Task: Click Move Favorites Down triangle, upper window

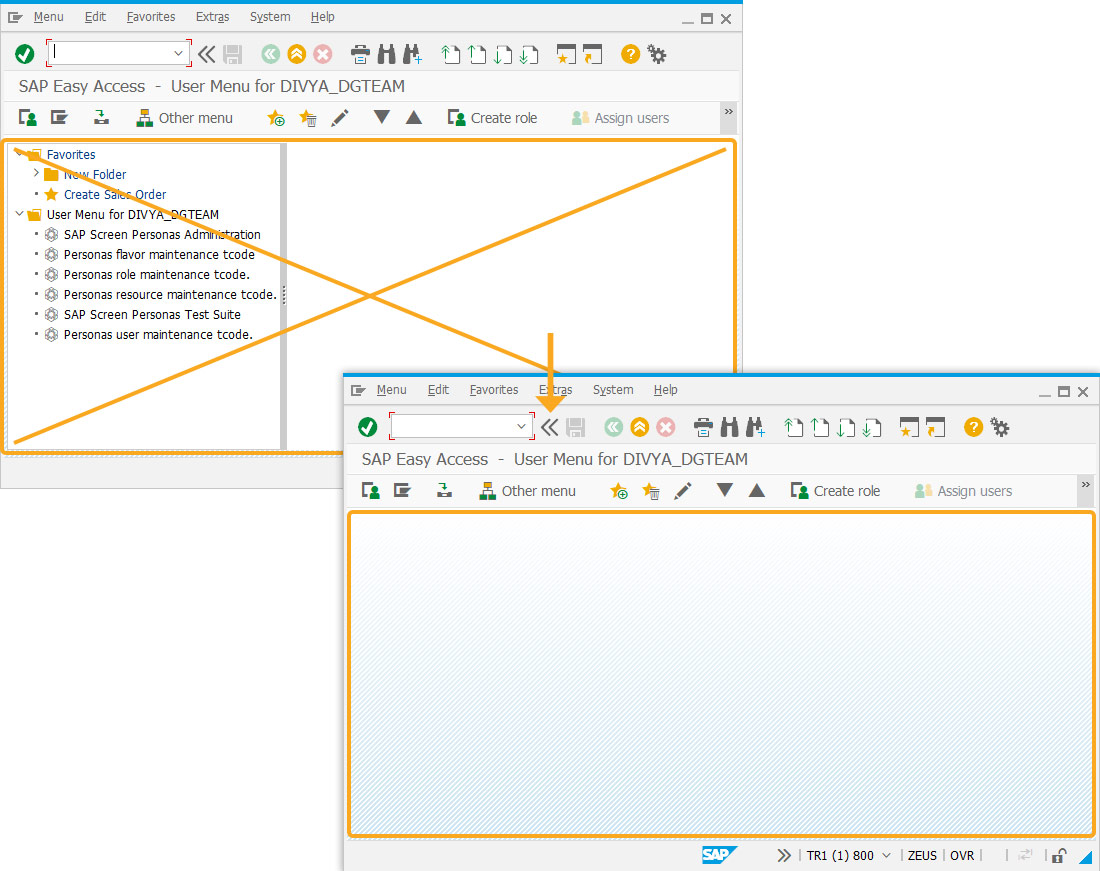Action: click(382, 117)
